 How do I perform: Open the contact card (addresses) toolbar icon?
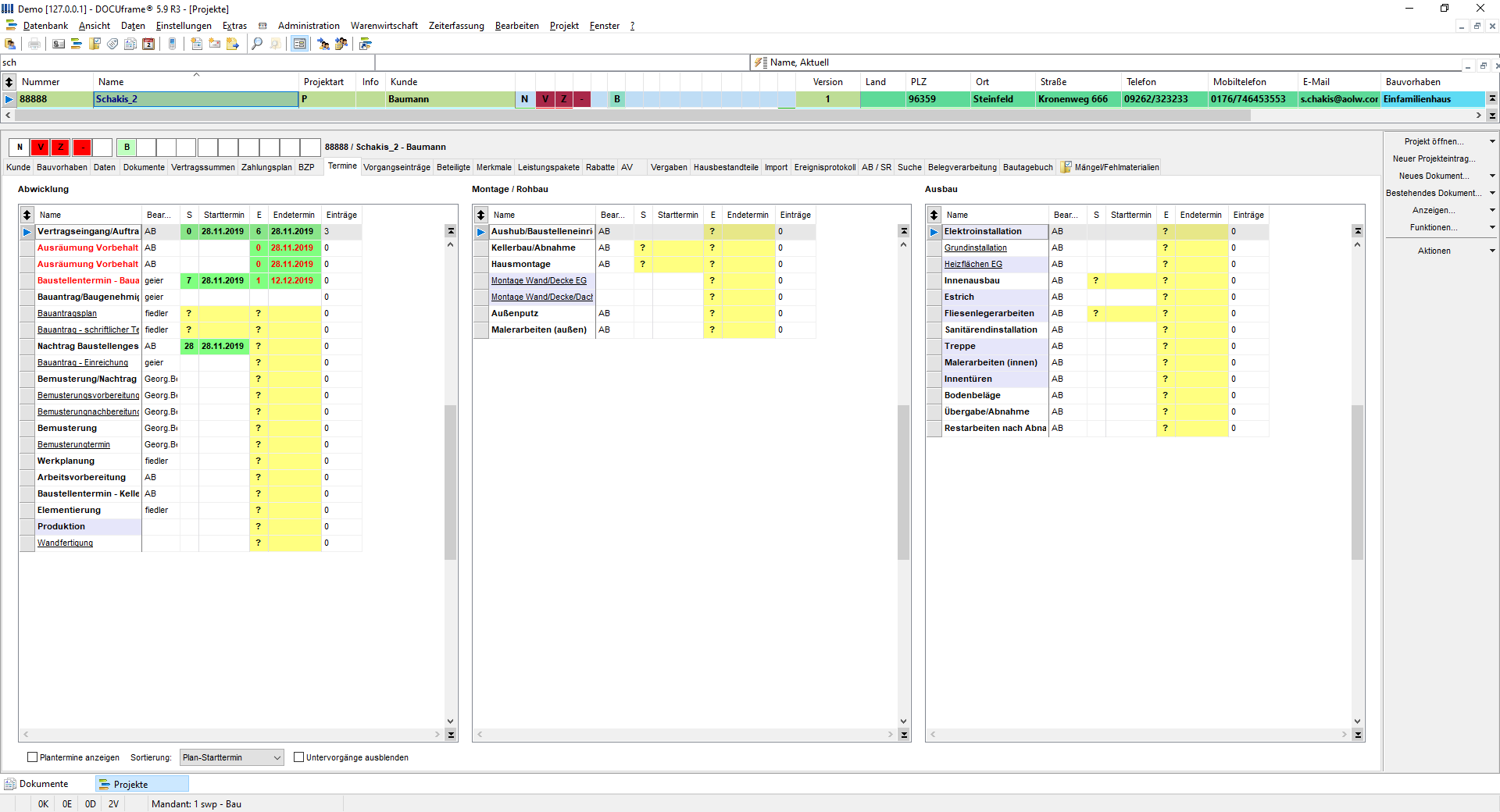[59, 44]
